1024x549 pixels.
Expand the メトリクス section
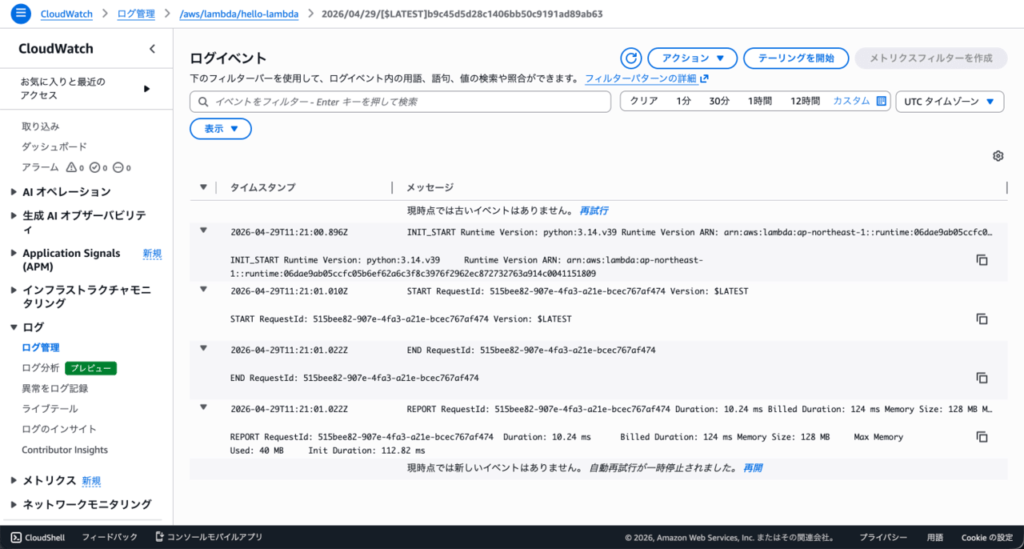pos(14,480)
